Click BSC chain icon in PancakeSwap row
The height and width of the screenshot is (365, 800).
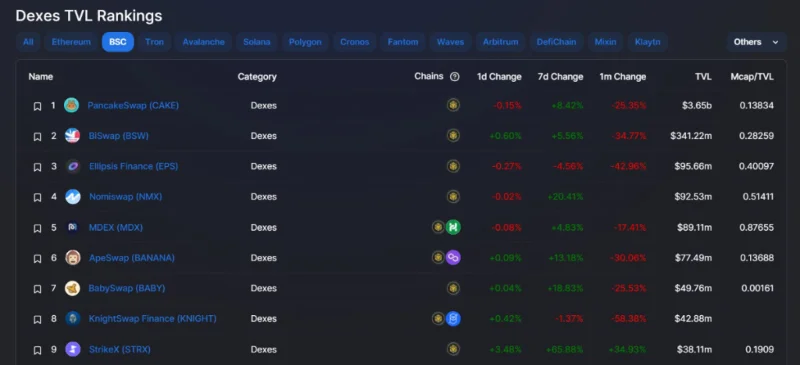[x=453, y=105]
